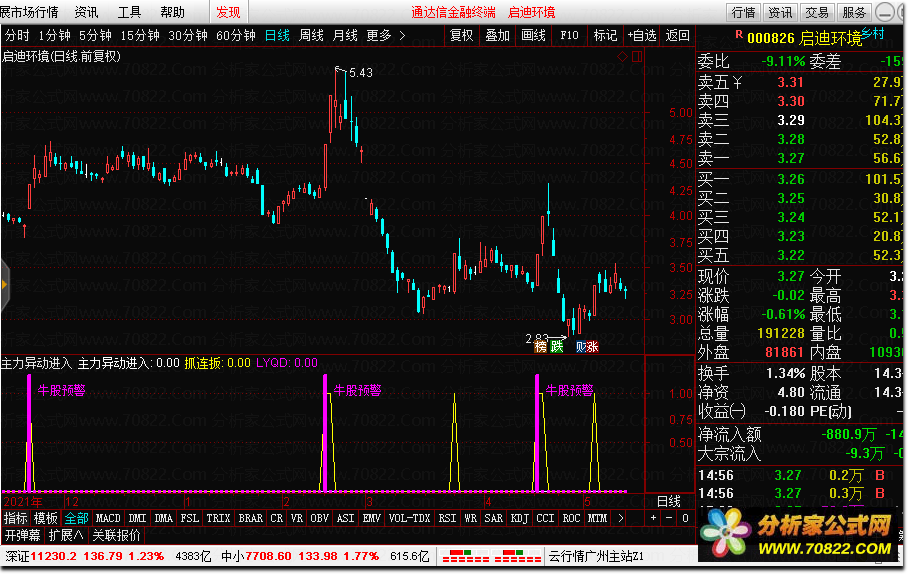The width and height of the screenshot is (909, 574).
Task: Switch the indicator to KDJ
Action: [x=519, y=518]
